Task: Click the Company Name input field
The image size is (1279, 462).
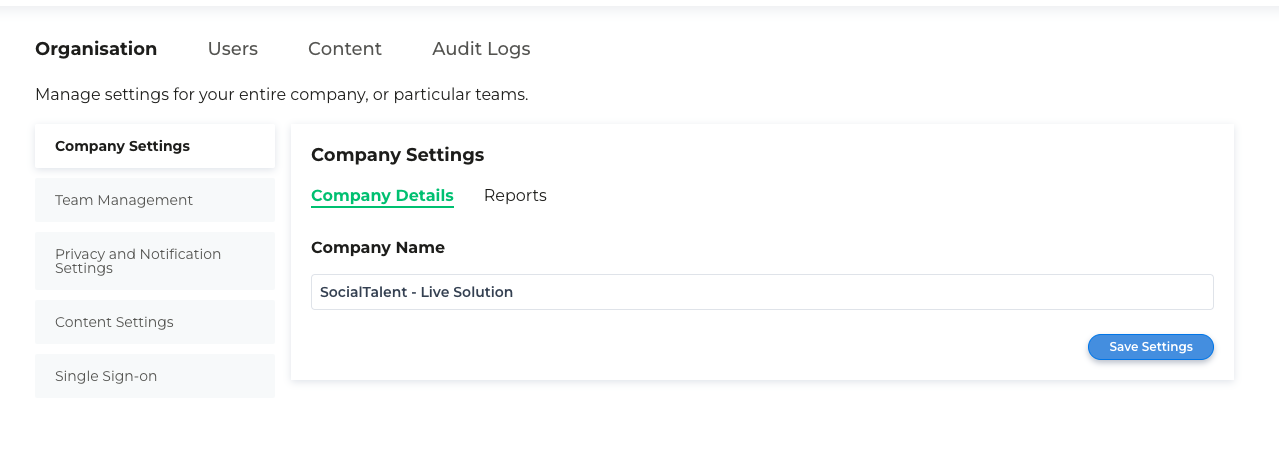Action: point(762,292)
